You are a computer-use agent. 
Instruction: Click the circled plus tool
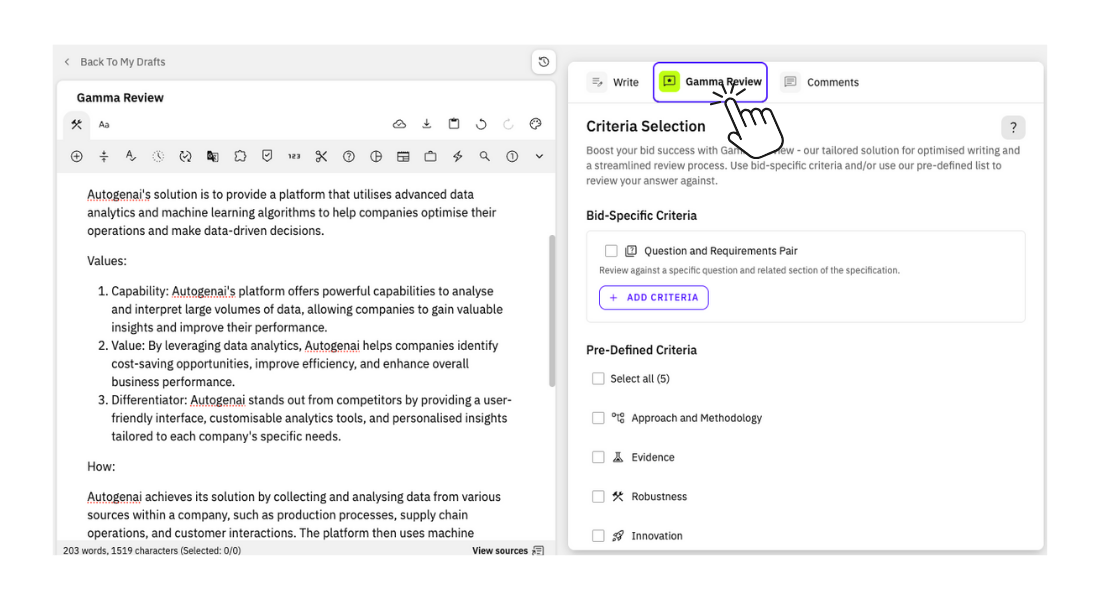coord(76,156)
